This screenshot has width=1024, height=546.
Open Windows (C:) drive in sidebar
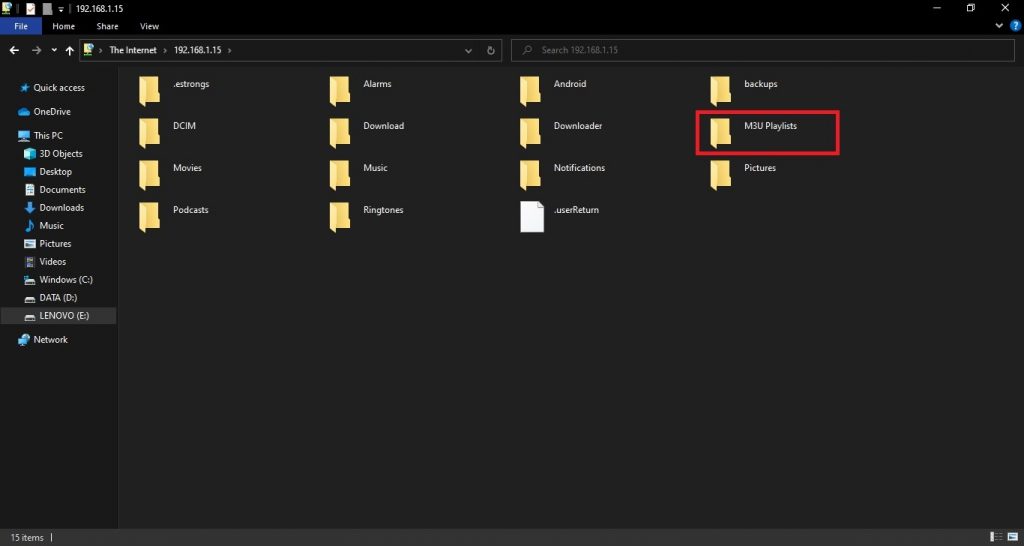click(65, 280)
